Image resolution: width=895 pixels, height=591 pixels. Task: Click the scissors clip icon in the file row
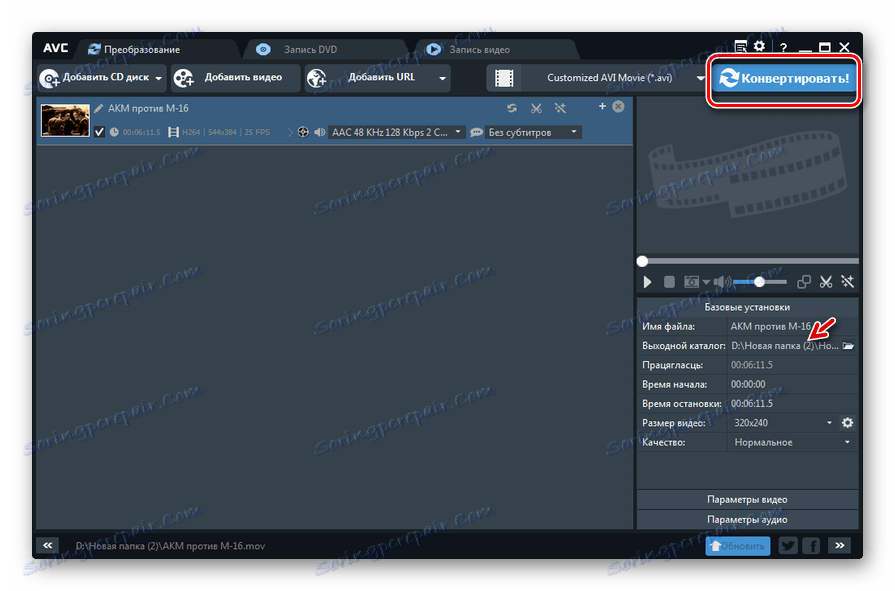pos(536,108)
